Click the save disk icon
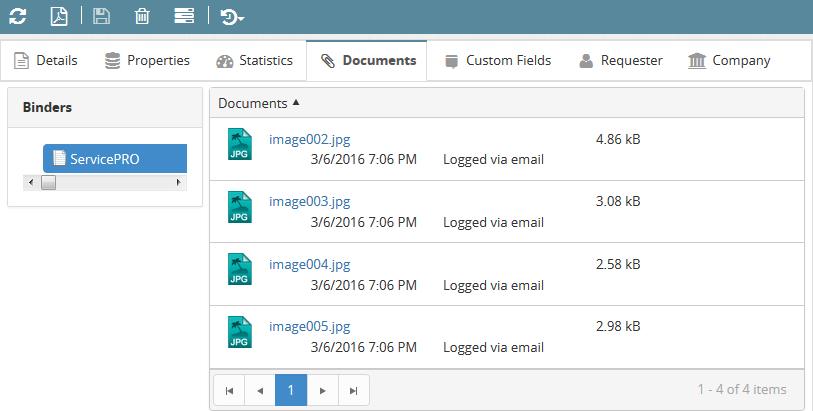 101,16
